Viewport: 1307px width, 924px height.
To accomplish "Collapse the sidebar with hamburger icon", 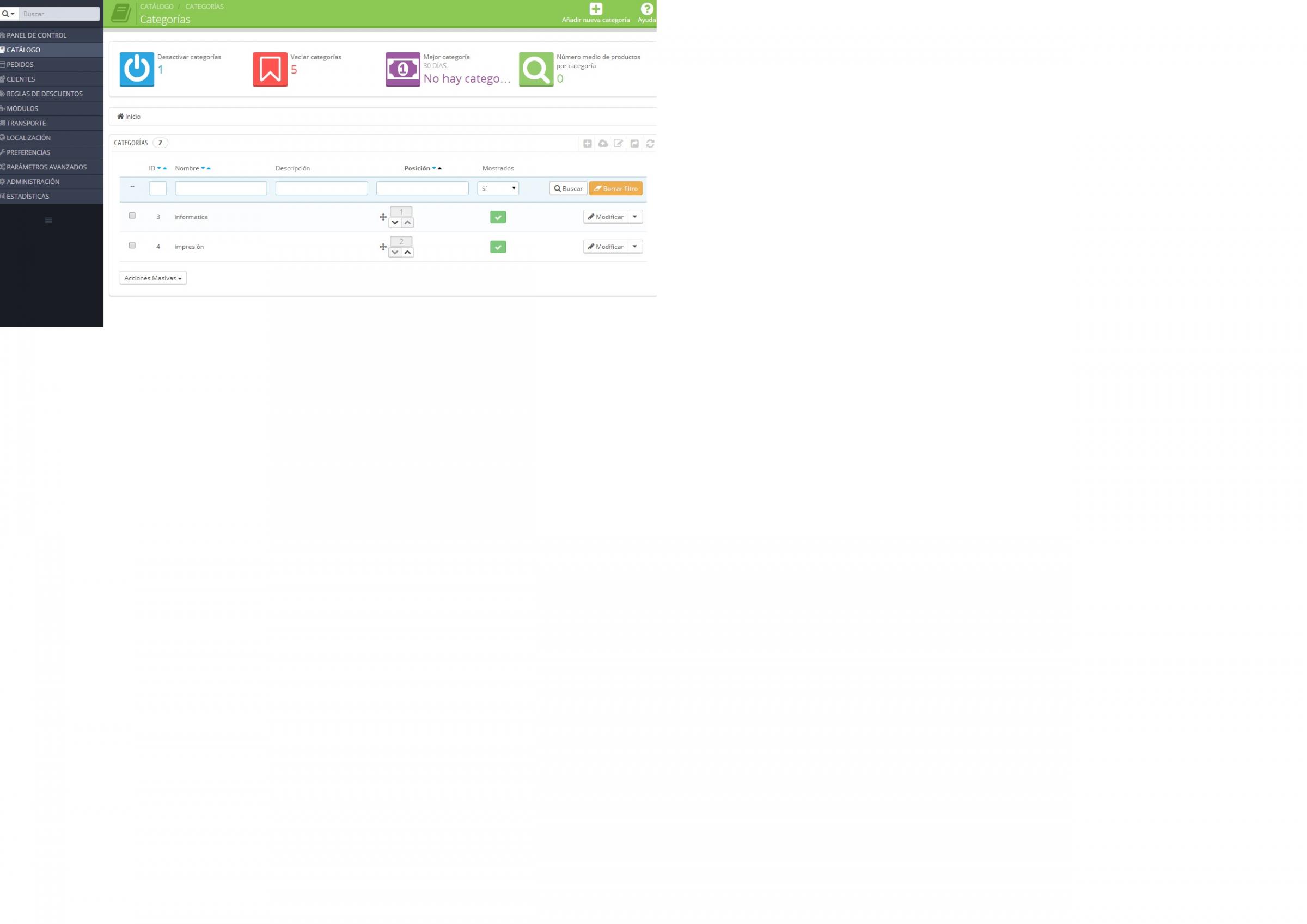I will (x=48, y=221).
